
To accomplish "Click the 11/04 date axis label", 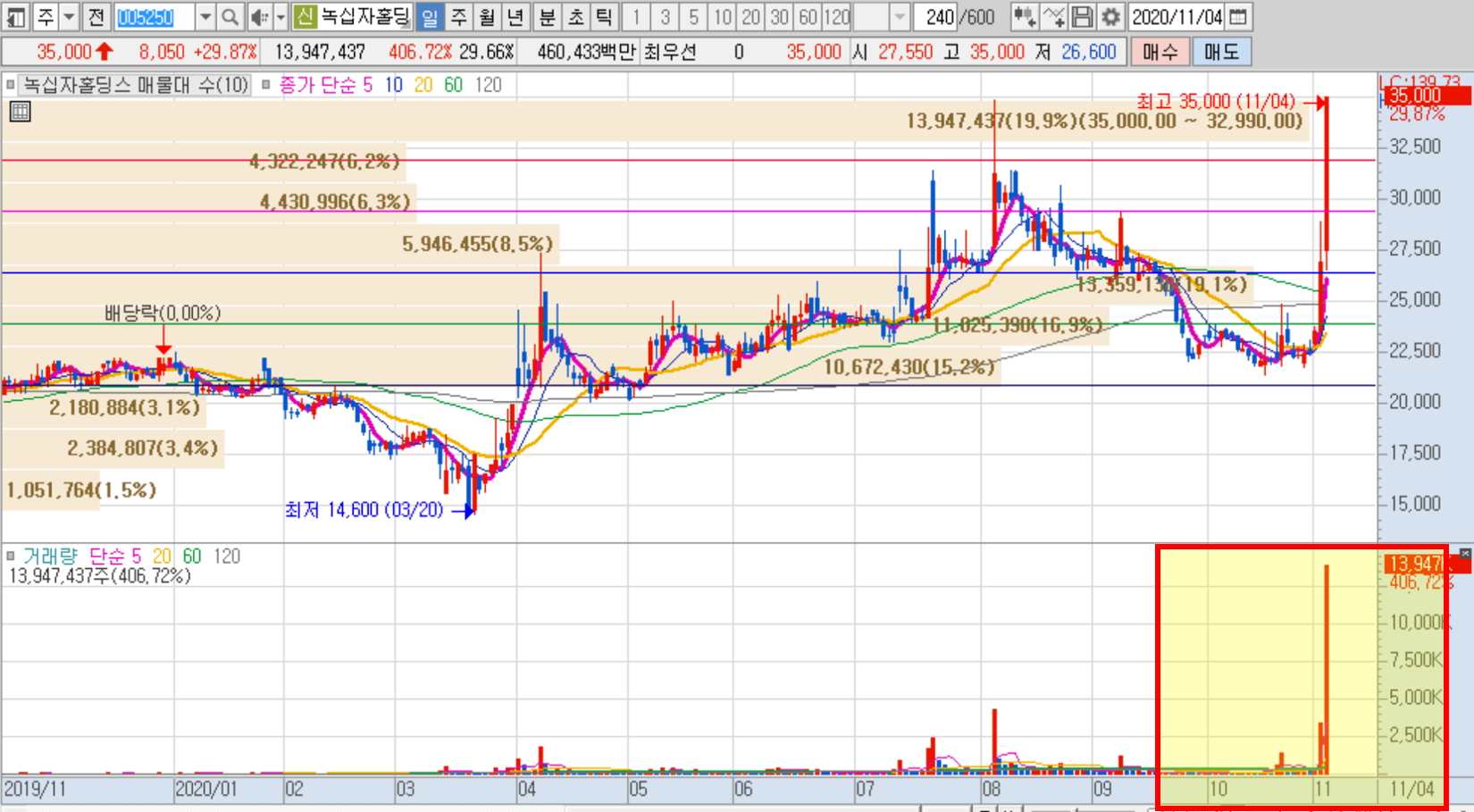I will [x=1411, y=789].
